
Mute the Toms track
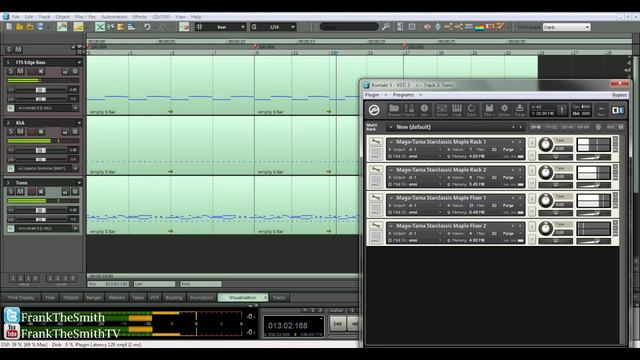tap(20, 191)
